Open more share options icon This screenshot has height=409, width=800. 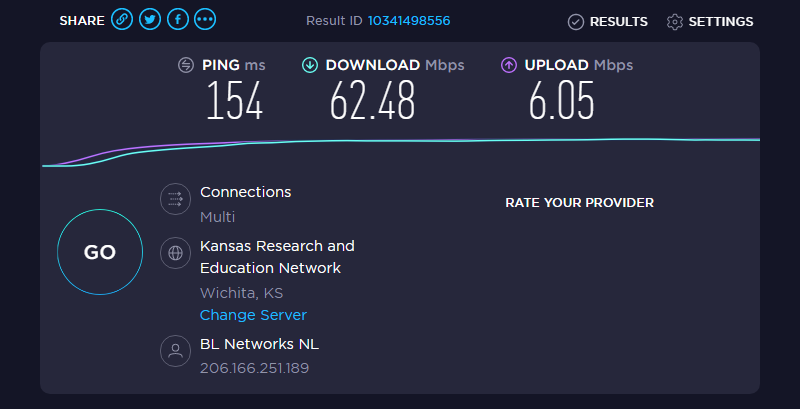[x=205, y=20]
